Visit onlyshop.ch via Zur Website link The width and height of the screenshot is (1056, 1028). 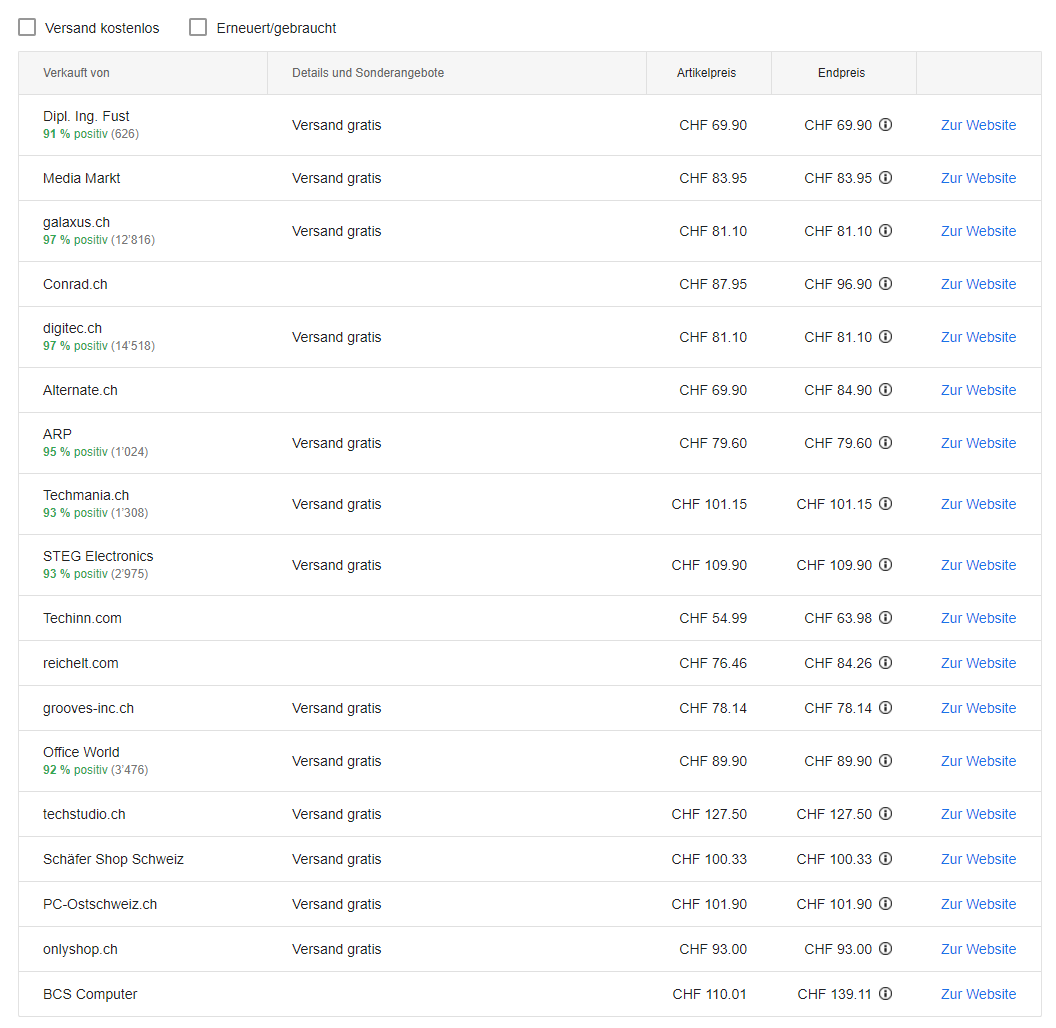(x=978, y=949)
